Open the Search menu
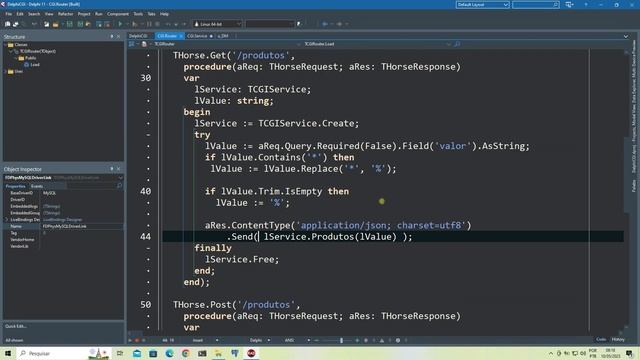640x360 pixels. click(x=34, y=14)
